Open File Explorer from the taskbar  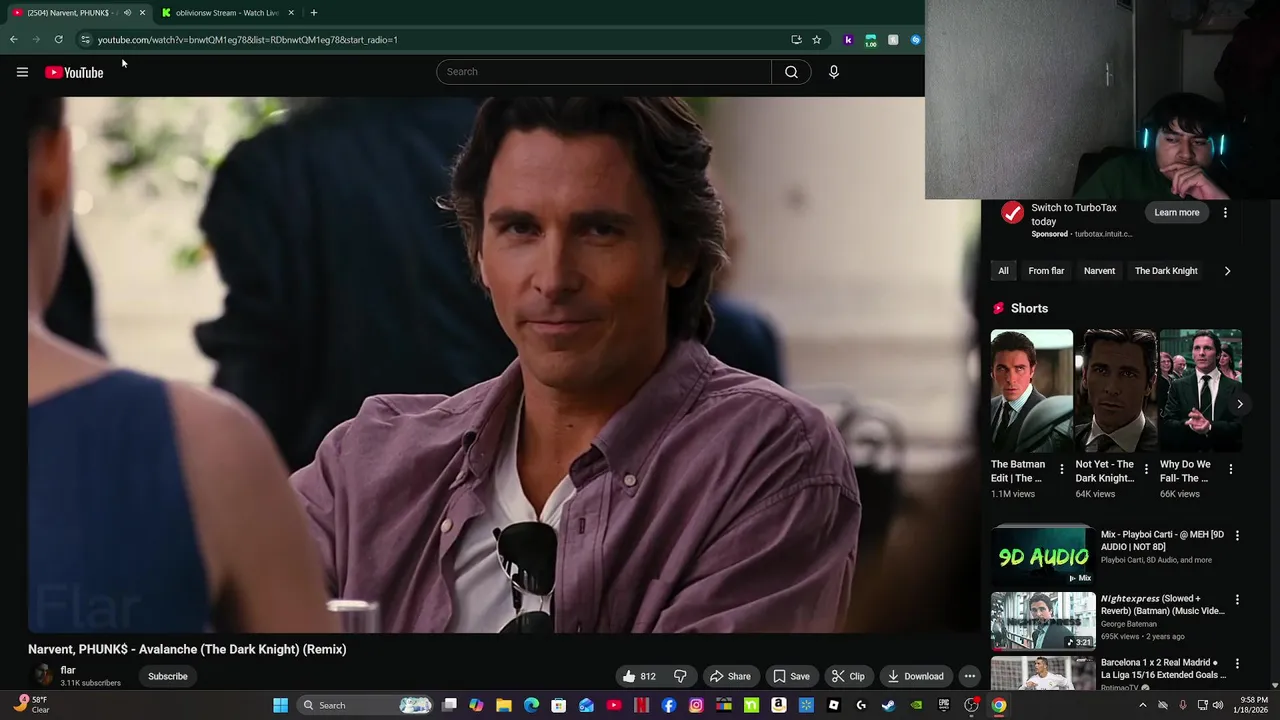504,705
